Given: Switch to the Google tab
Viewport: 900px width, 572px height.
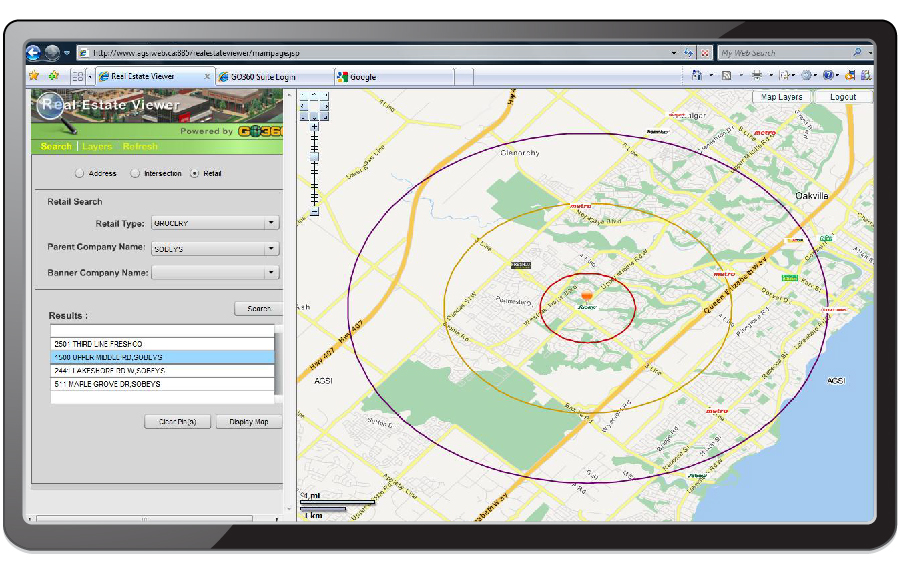Looking at the screenshot, I should point(394,77).
